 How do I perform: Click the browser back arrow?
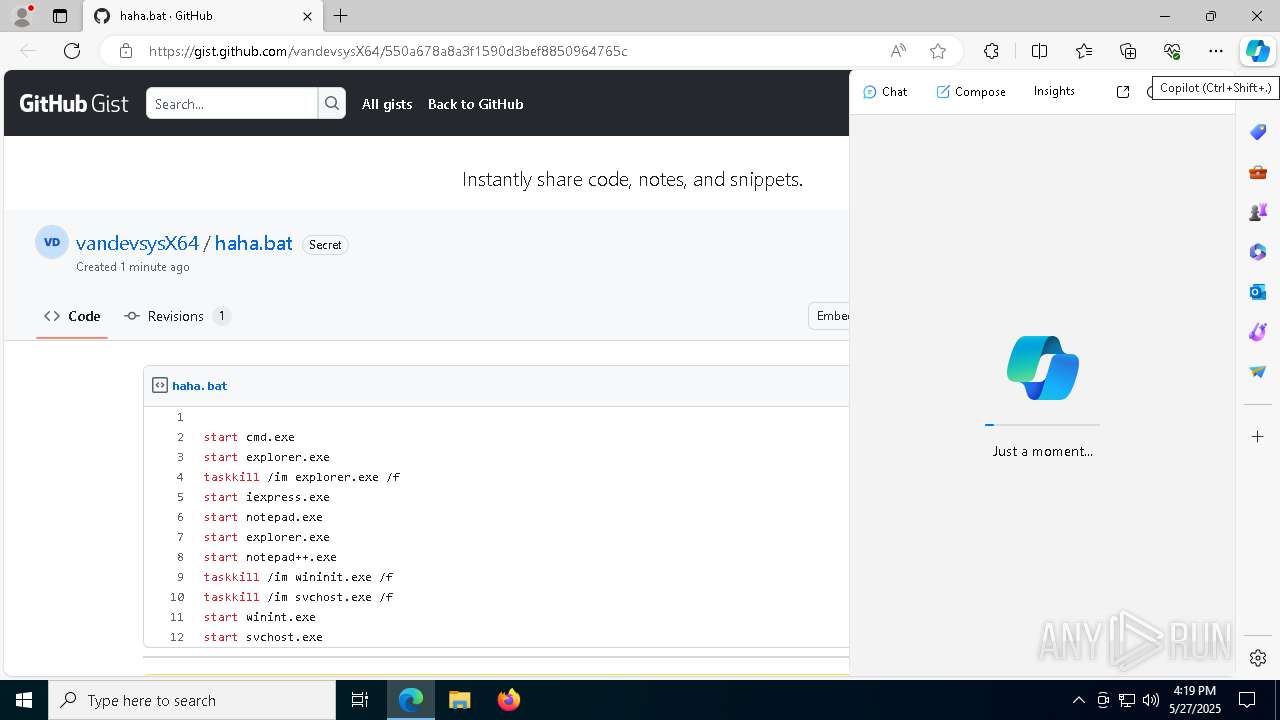(x=28, y=51)
